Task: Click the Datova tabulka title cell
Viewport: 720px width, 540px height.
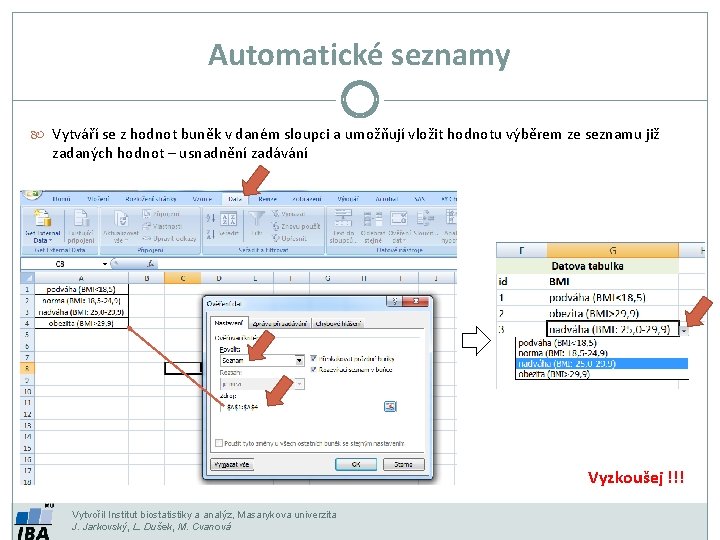Action: click(x=587, y=266)
